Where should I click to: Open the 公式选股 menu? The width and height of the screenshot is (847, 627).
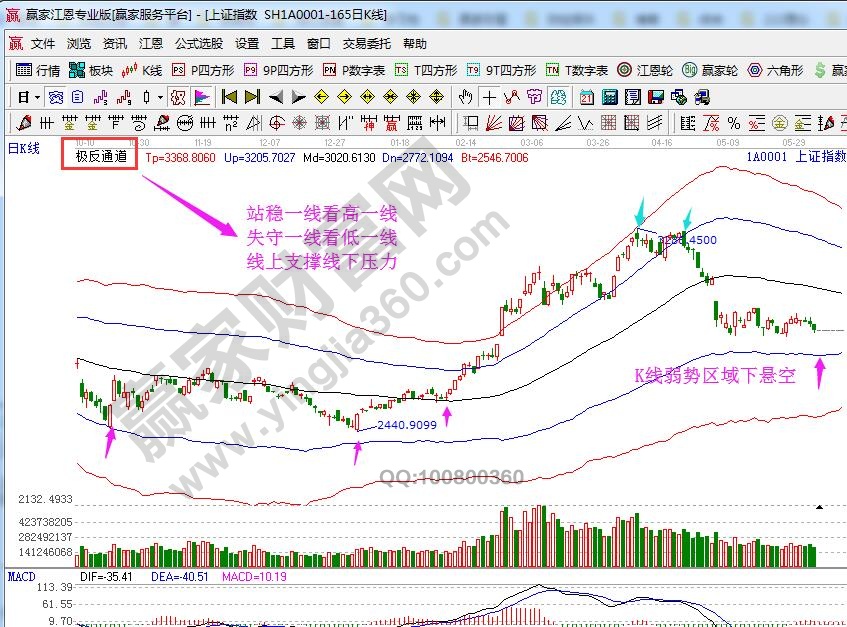pos(199,44)
